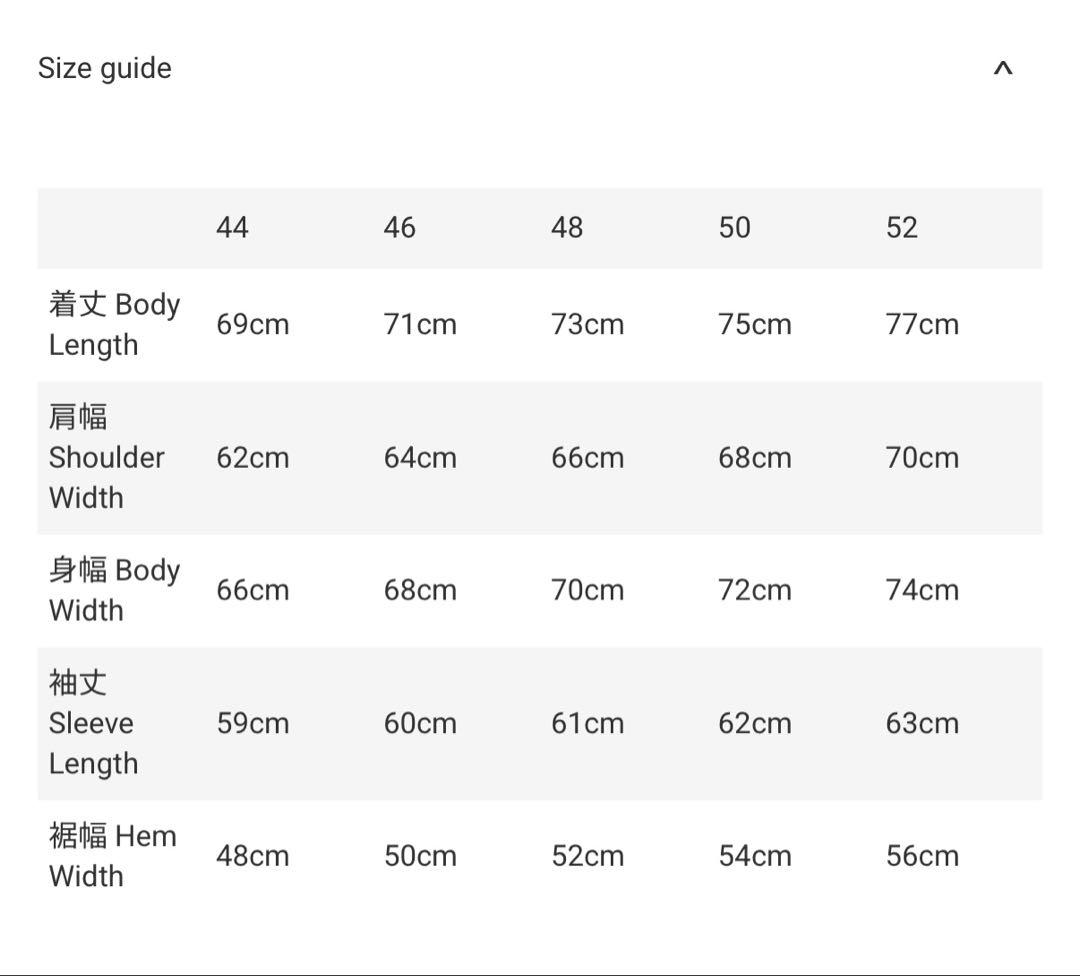Select the size 50 column header
Image resolution: width=1080 pixels, height=976 pixels.
coord(734,228)
